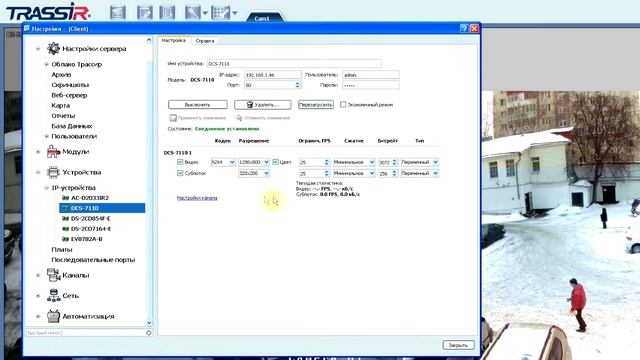
Task: Click the Выключить button
Action: [x=198, y=104]
